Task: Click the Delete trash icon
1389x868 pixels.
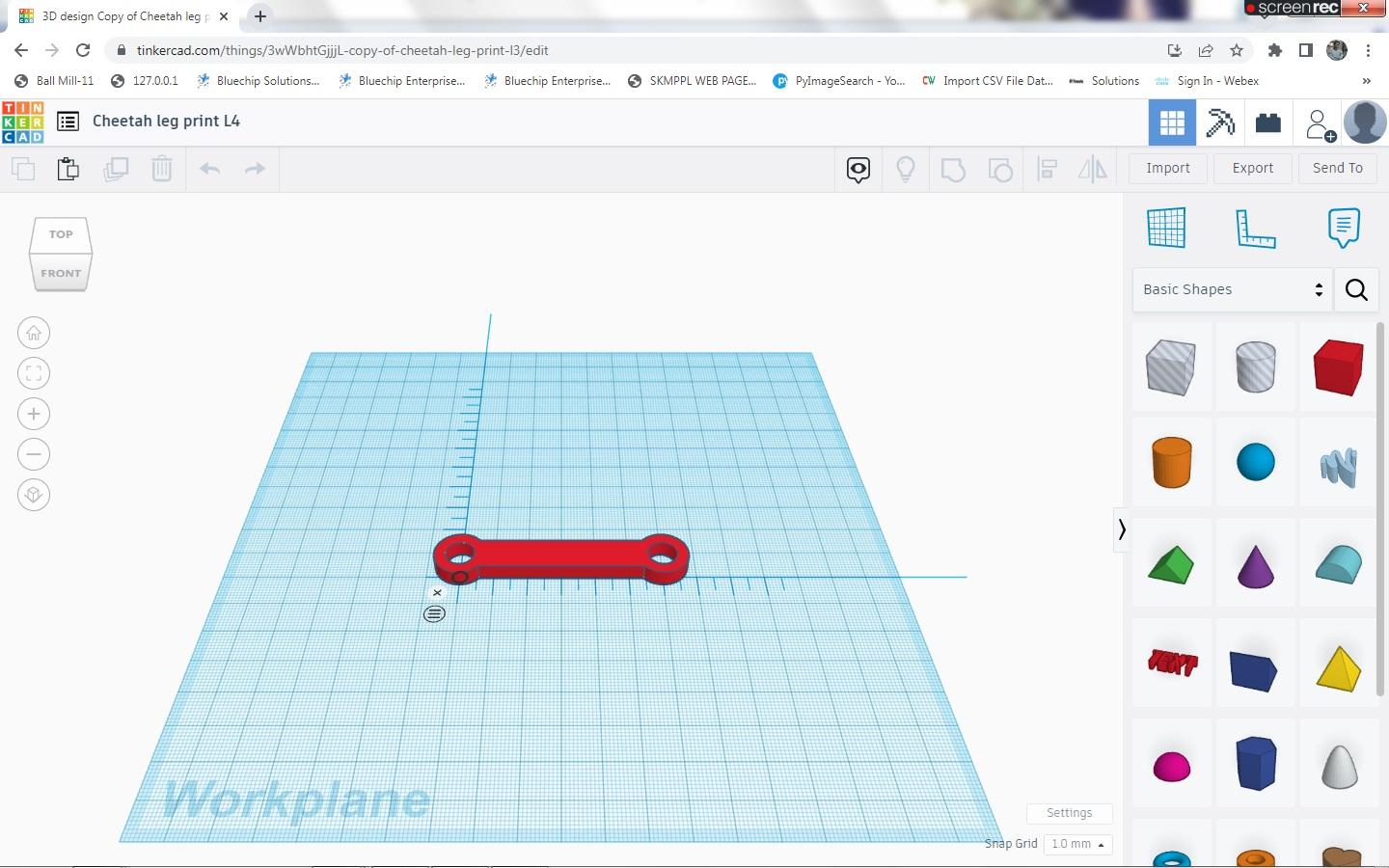Action: 162,169
